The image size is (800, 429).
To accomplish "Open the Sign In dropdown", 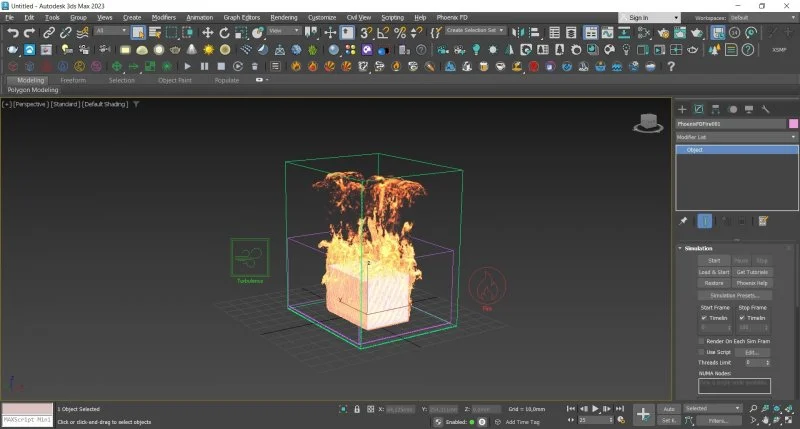I will click(650, 18).
